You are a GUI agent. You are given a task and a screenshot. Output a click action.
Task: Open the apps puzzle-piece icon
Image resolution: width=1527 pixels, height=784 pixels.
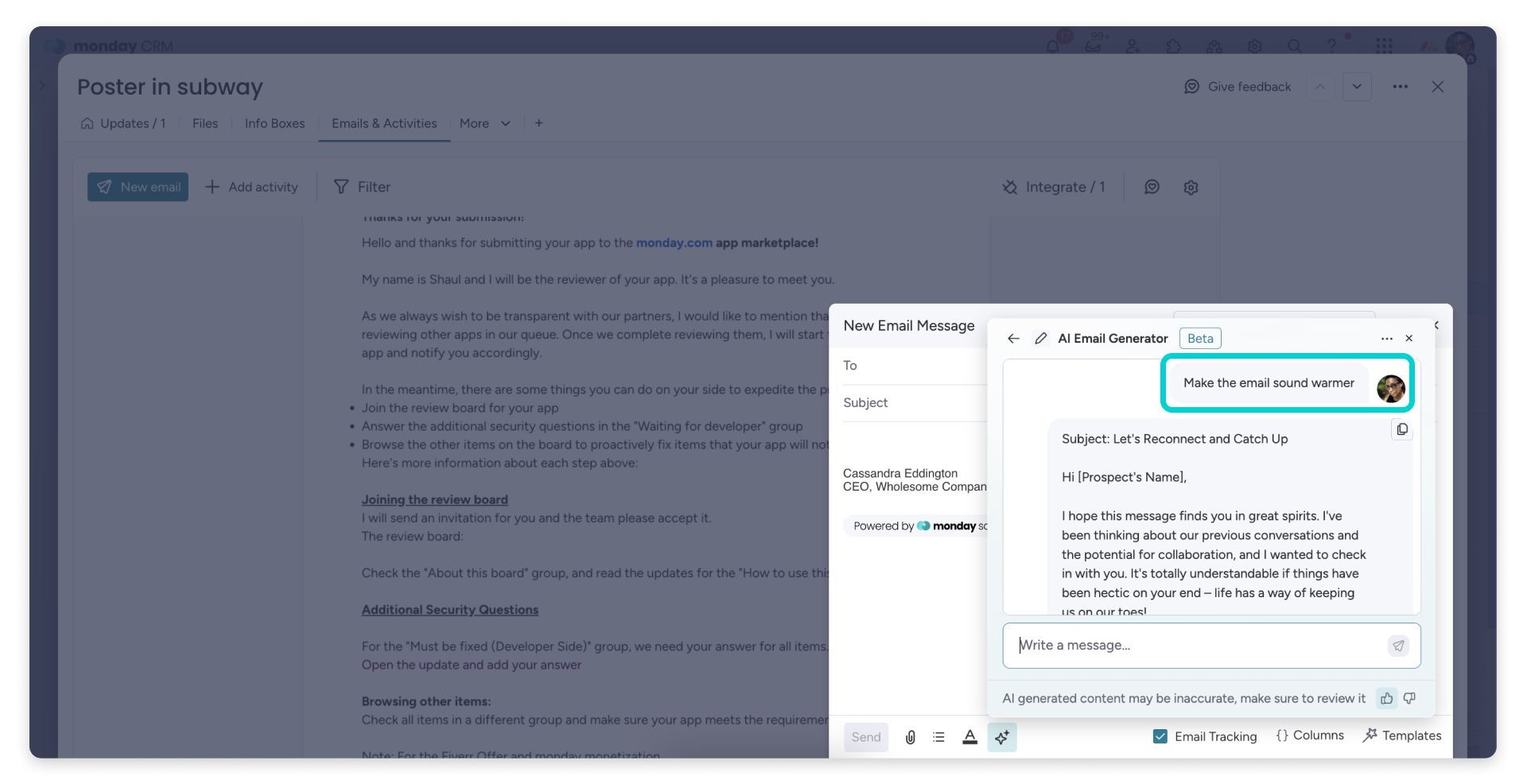1174,46
